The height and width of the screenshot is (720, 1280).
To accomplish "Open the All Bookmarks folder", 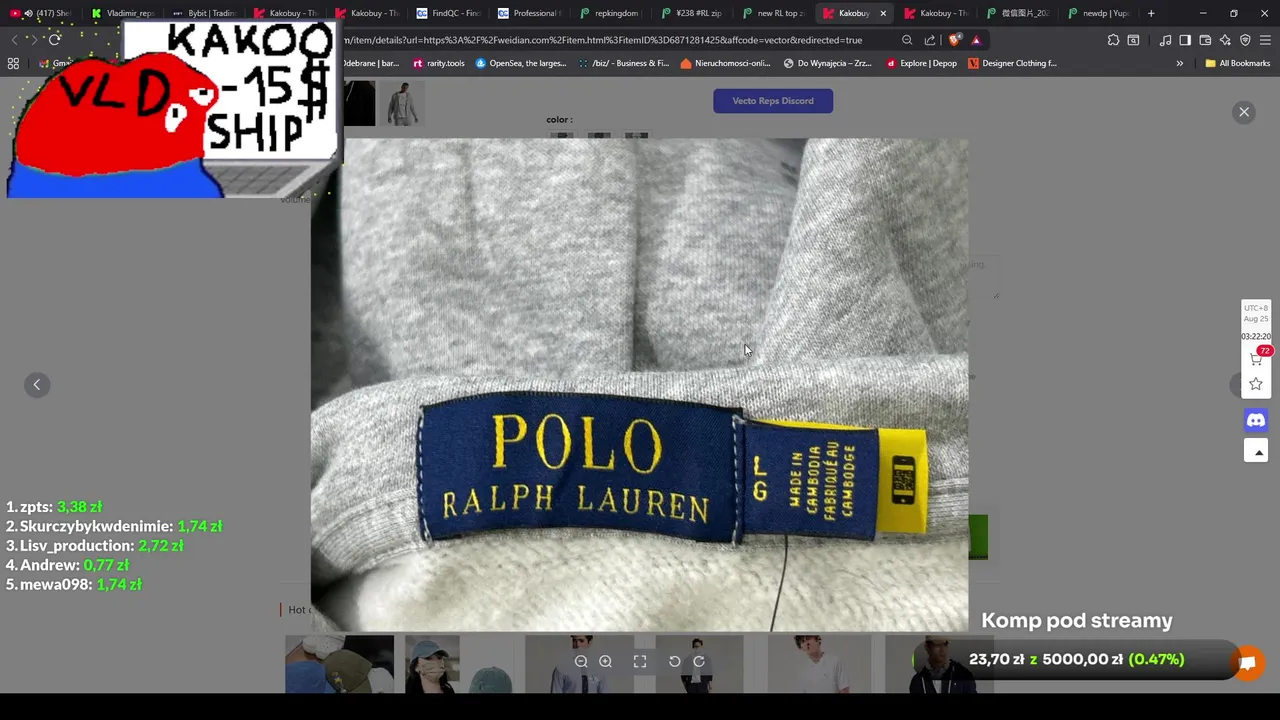I will [x=1237, y=63].
